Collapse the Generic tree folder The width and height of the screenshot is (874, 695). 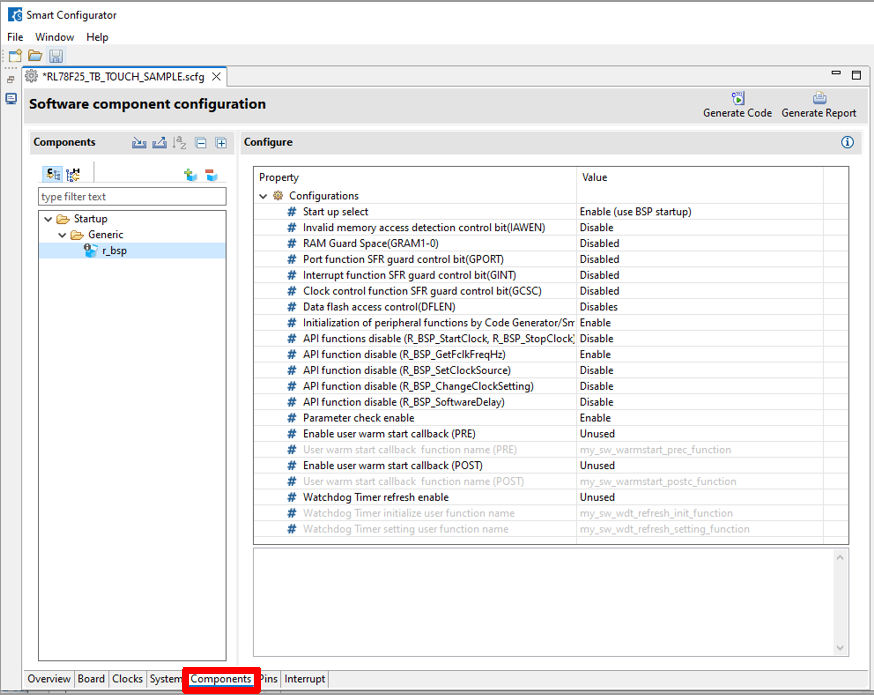pos(62,235)
